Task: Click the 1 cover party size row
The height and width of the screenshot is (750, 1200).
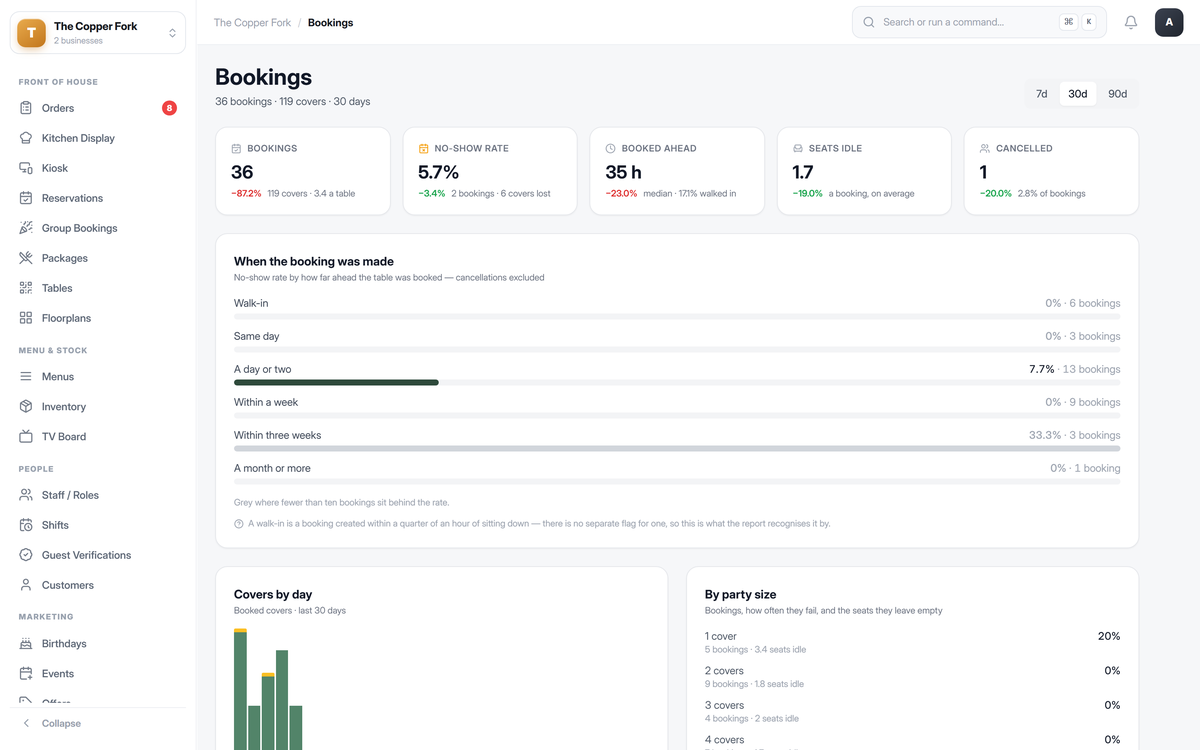Action: pos(912,642)
